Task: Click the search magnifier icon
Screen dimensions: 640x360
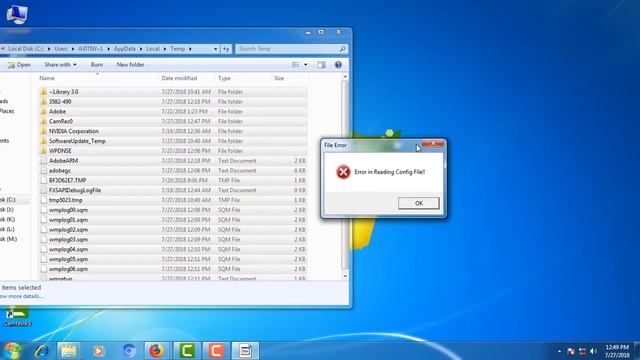Action: coord(342,49)
